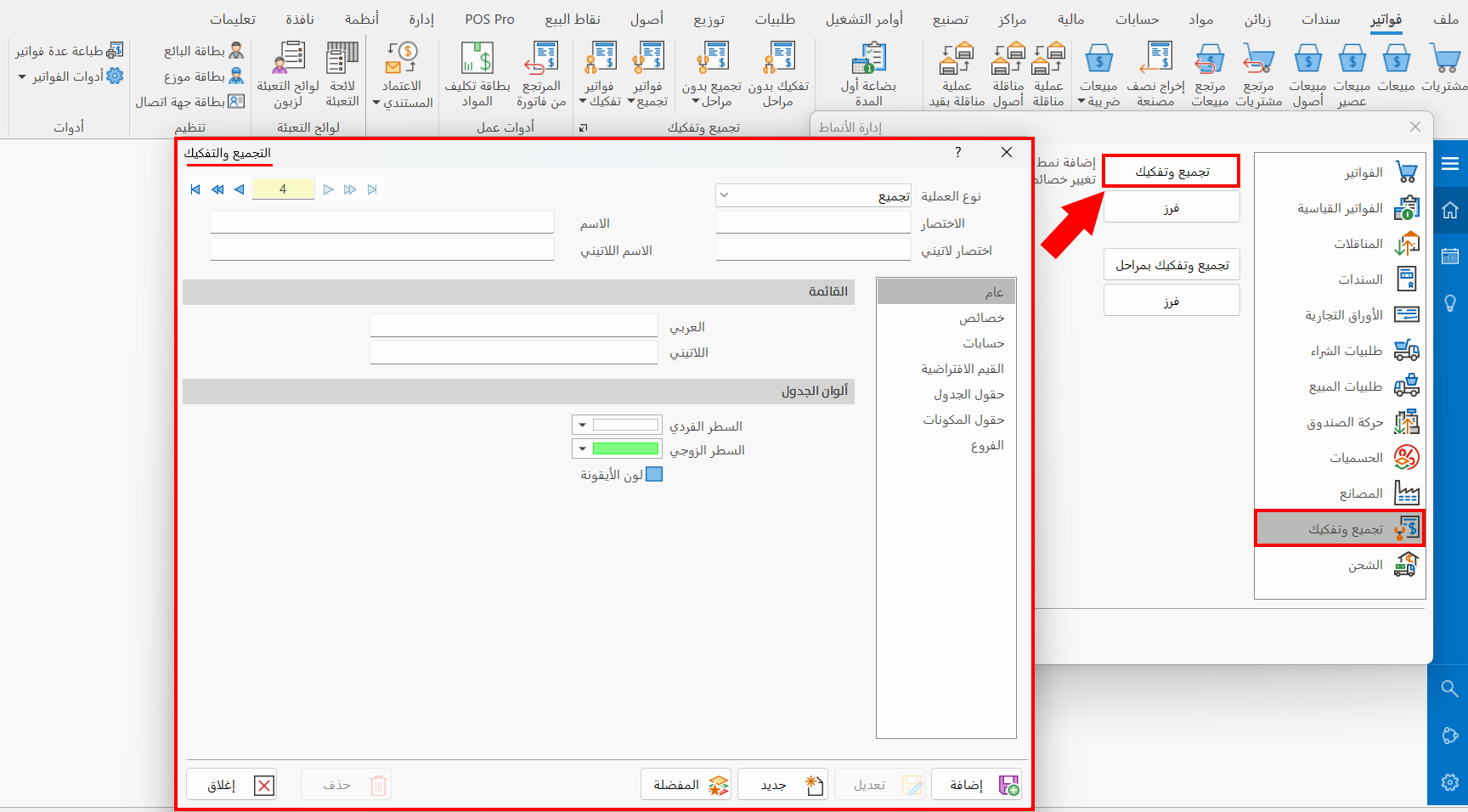Viewport: 1468px width, 812px height.
Task: Open the سندات menu
Action: tap(1321, 19)
